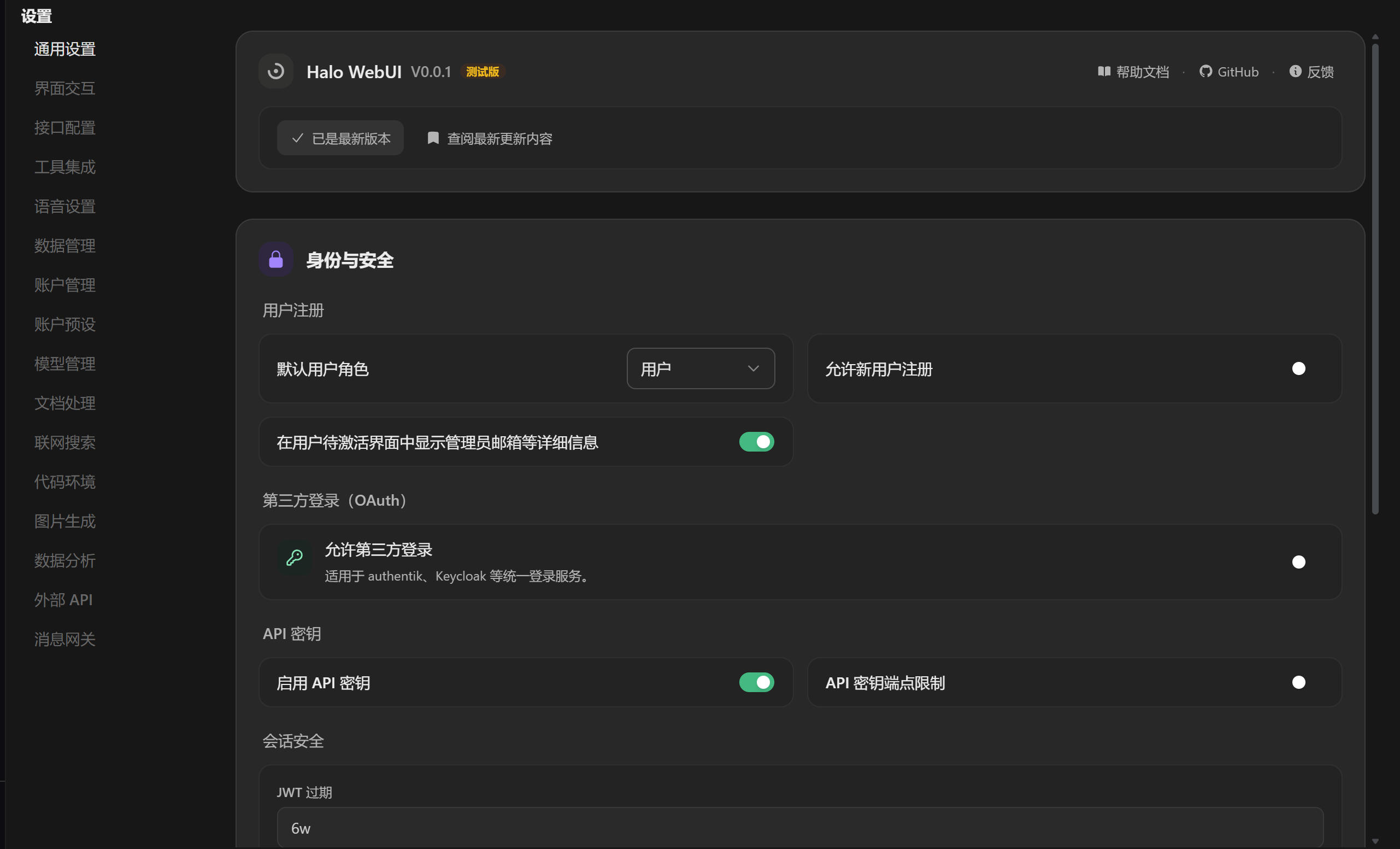
Task: Click the green key icon for OAuth
Action: 295,558
